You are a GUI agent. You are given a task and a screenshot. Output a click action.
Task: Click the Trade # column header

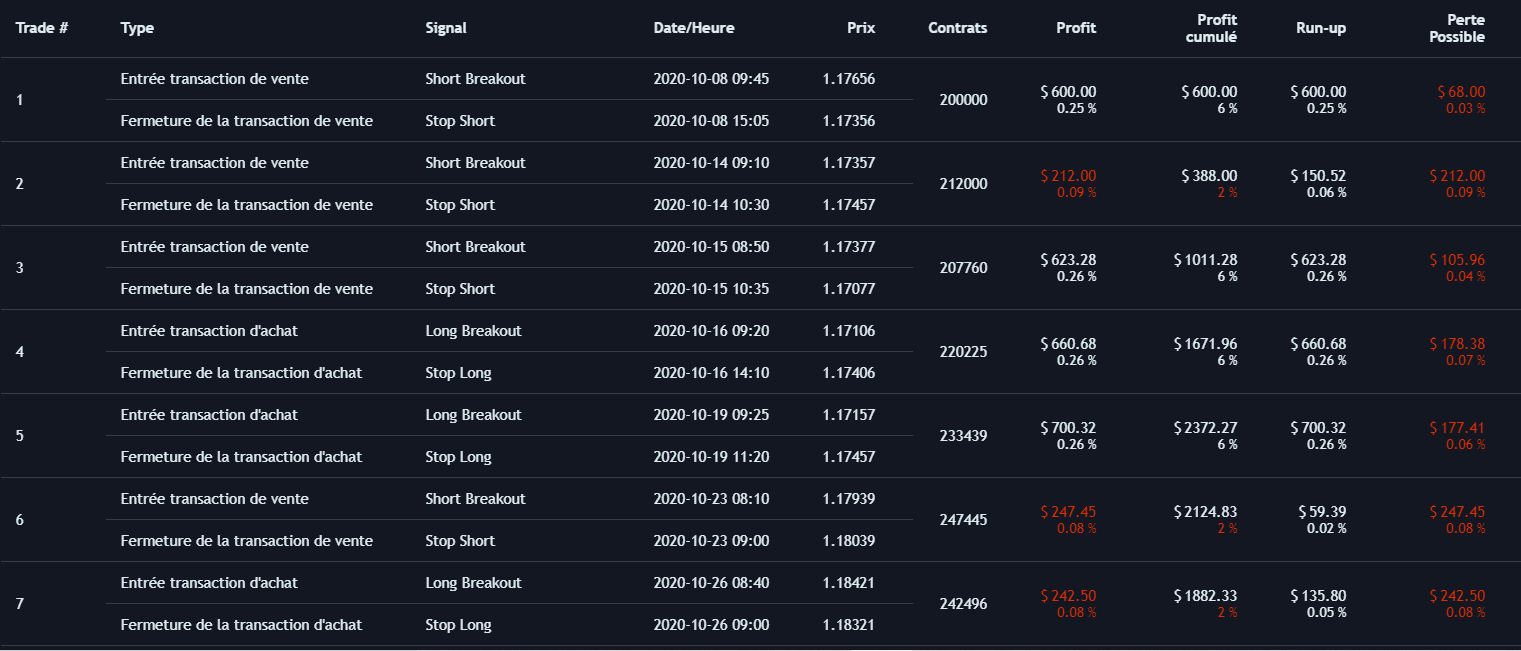(42, 28)
